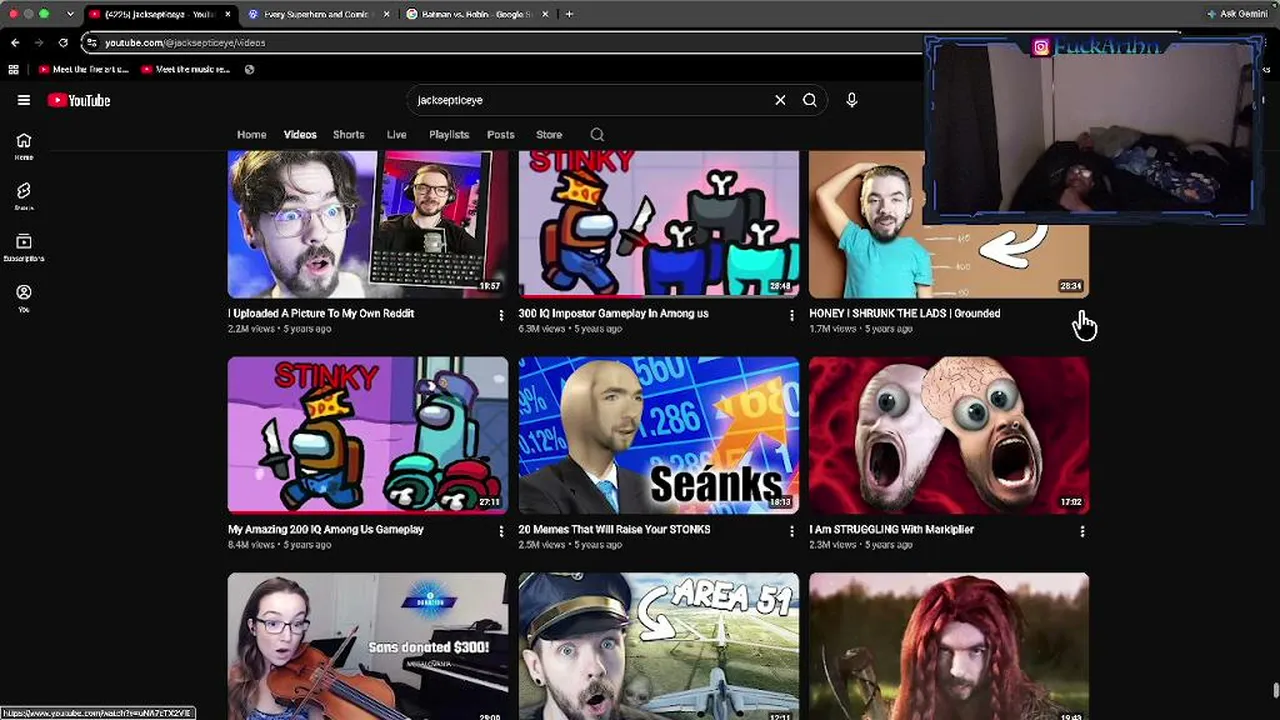Switch to Batman vs. Robin Google tab
Image resolution: width=1280 pixels, height=720 pixels.
[477, 14]
